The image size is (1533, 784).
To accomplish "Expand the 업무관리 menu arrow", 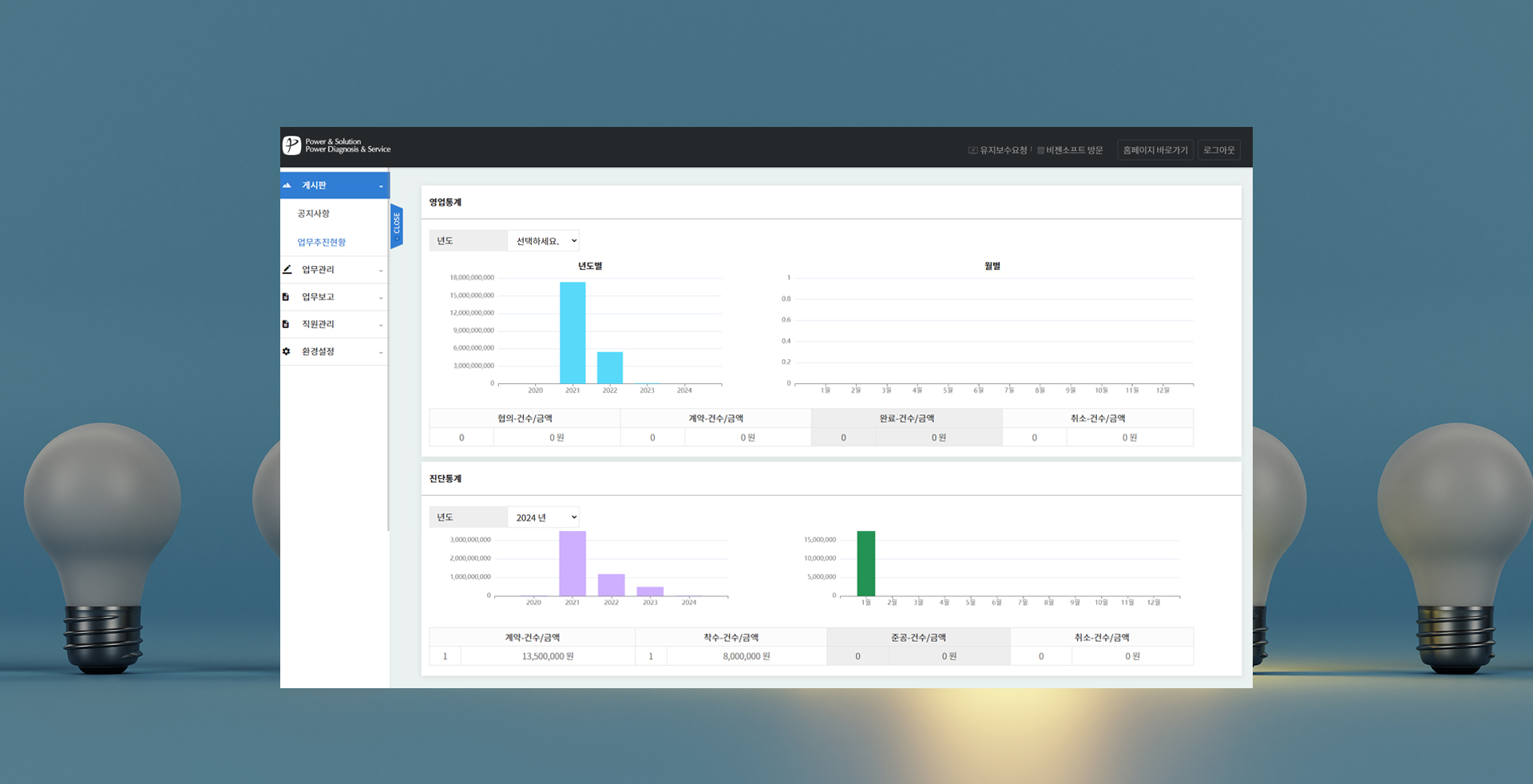I will (x=381, y=271).
